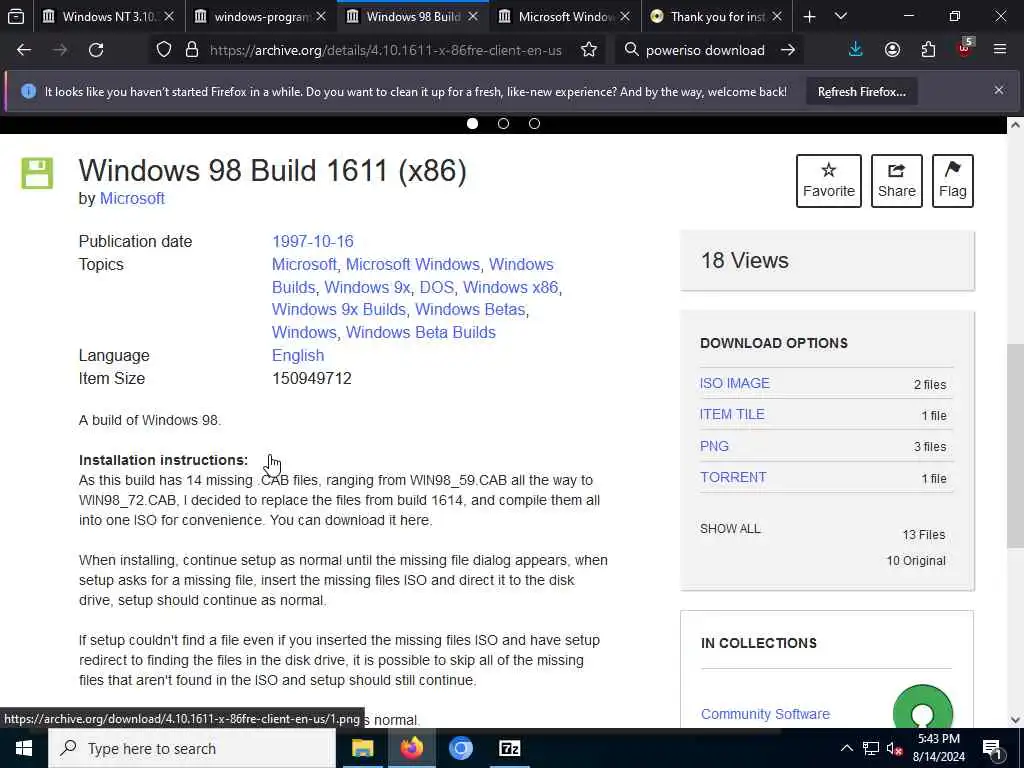Open the Firefox account icon
The height and width of the screenshot is (768, 1024).
tap(892, 50)
